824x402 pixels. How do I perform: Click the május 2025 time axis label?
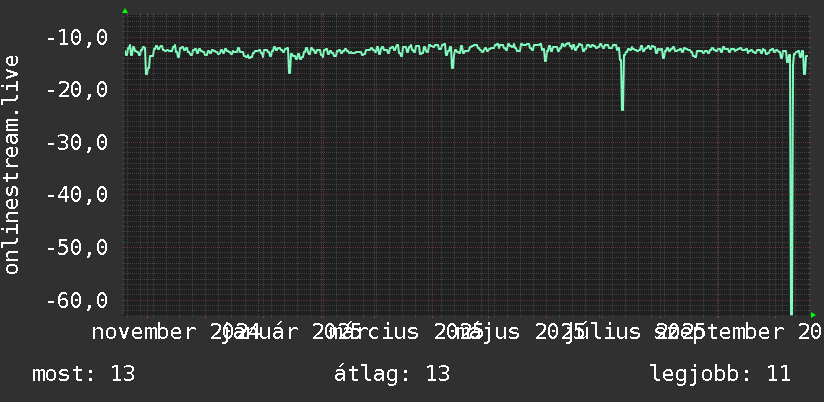click(520, 332)
